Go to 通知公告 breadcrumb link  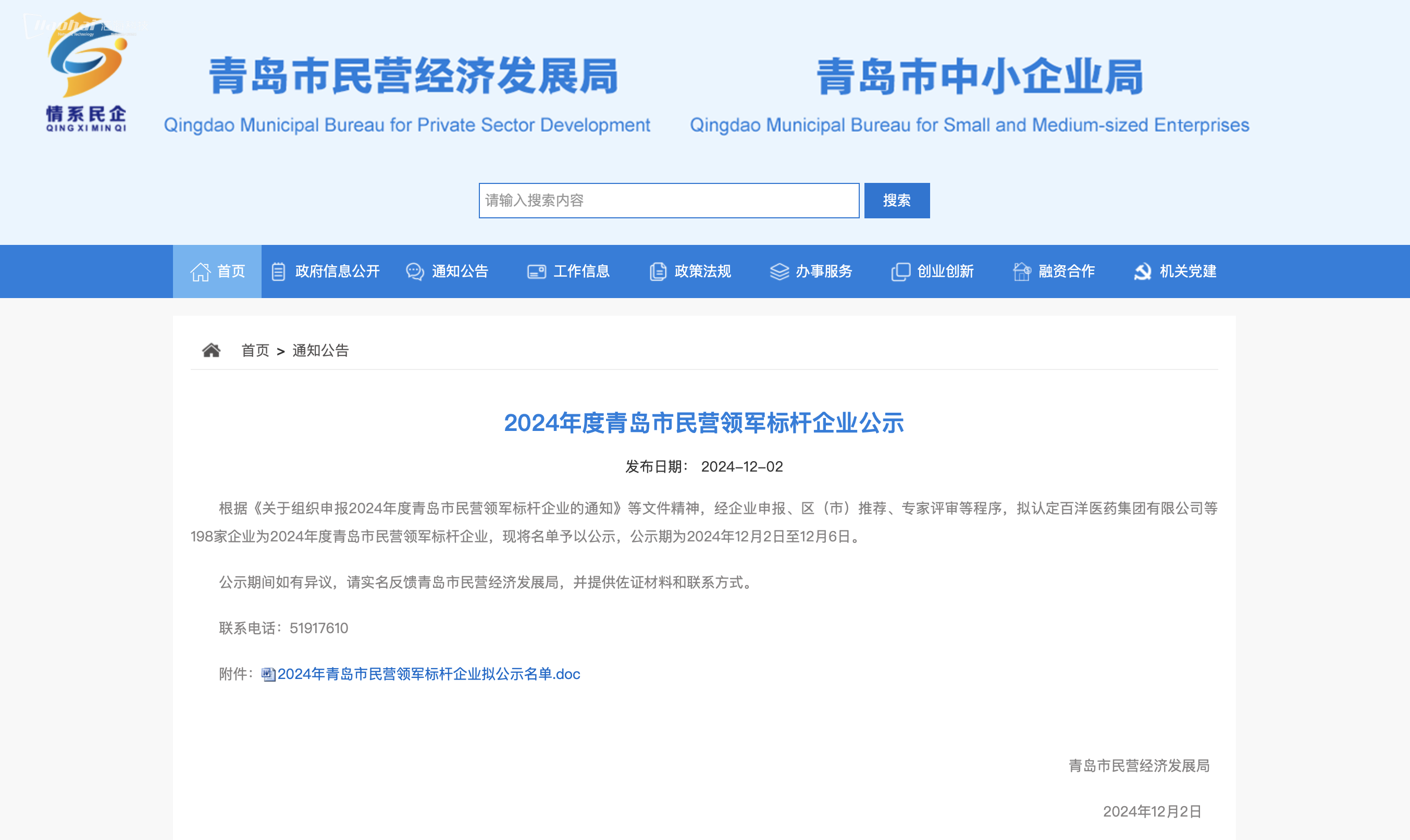(x=320, y=350)
